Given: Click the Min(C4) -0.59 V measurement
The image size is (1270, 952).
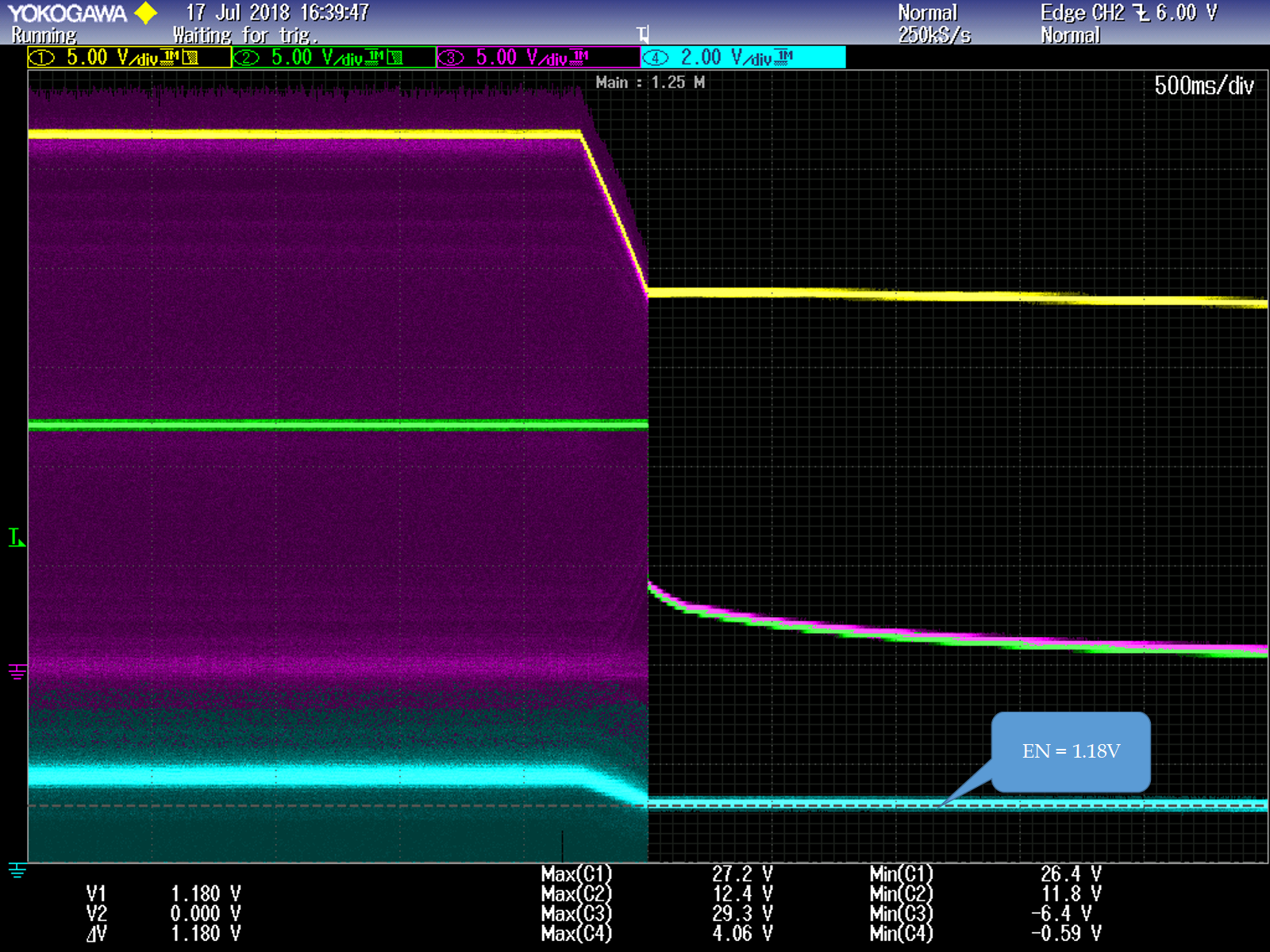Looking at the screenshot, I should pyautogui.click(x=986, y=934).
